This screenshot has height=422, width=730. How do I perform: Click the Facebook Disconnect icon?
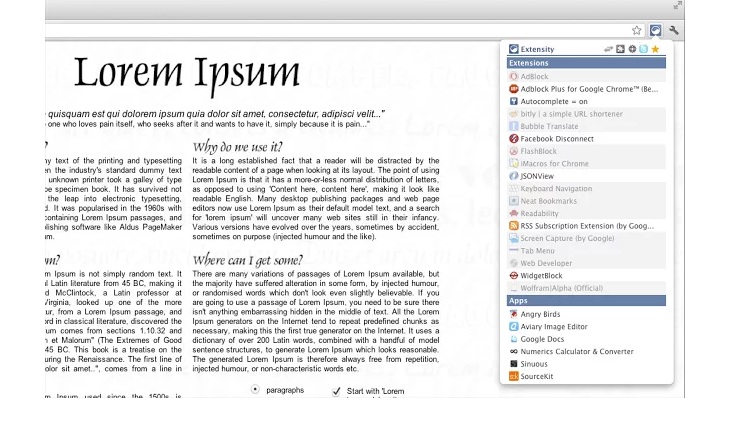tap(514, 139)
